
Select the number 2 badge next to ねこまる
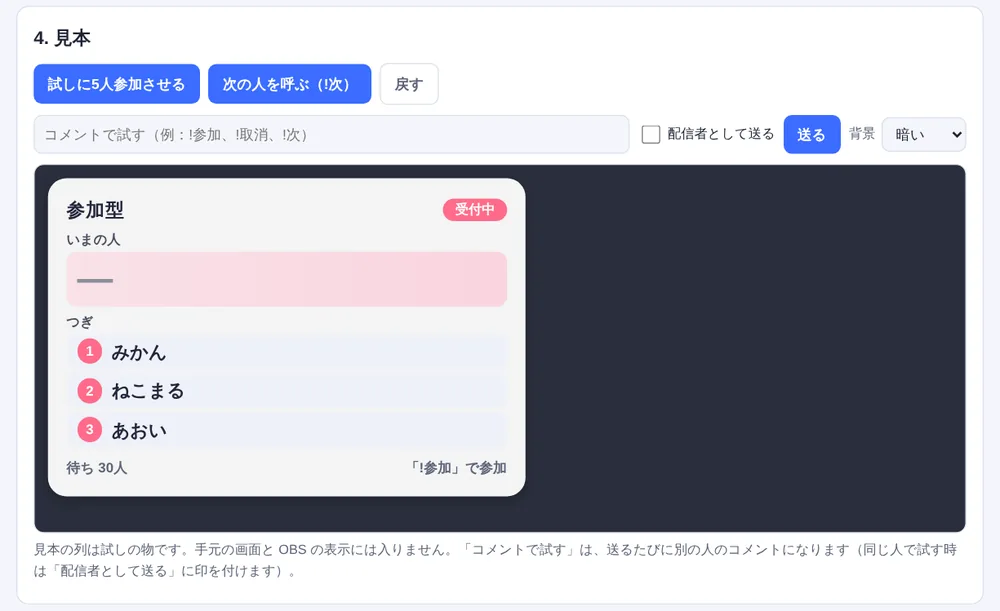click(90, 391)
